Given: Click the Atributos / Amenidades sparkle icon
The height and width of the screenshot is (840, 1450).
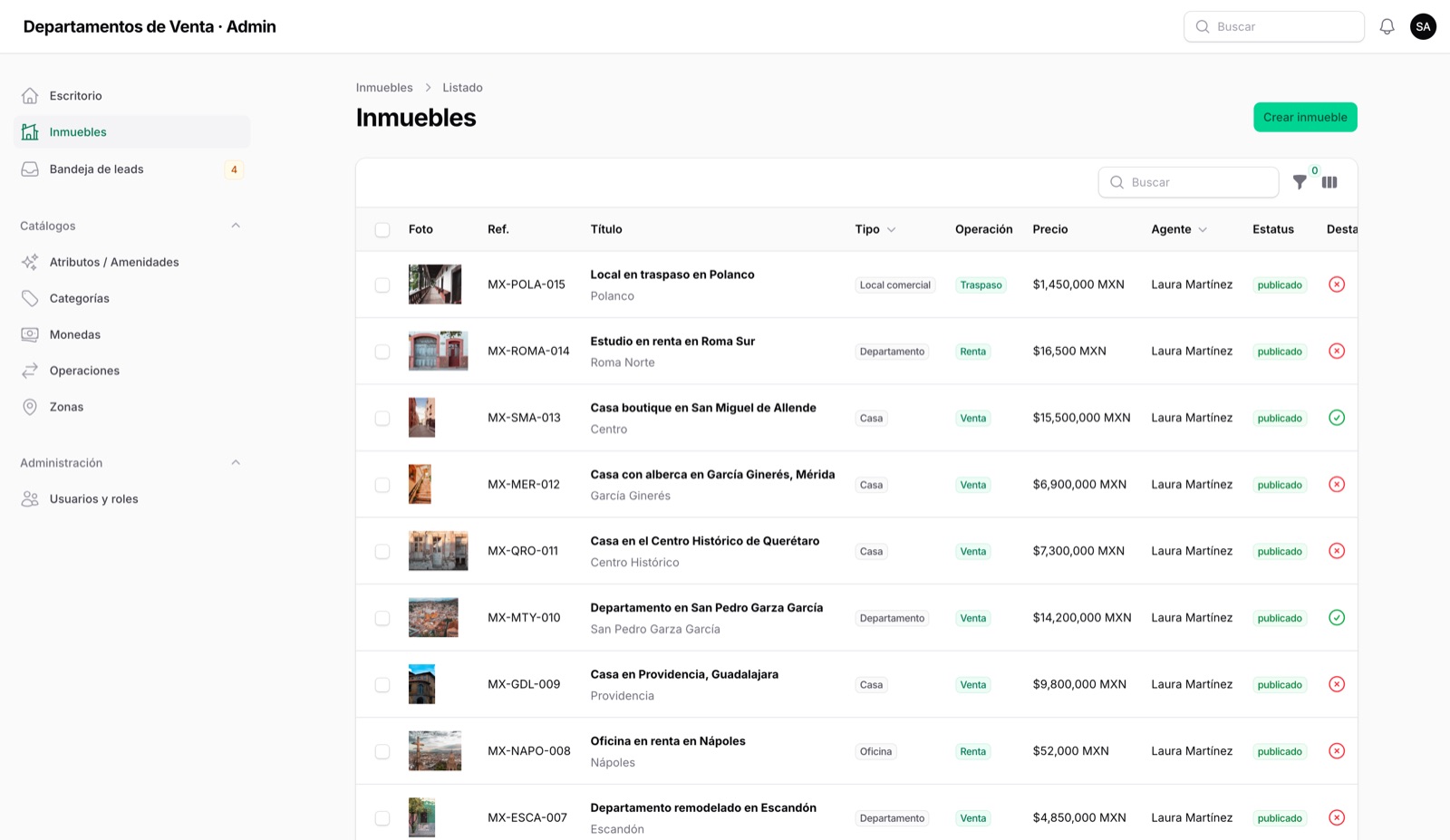Looking at the screenshot, I should click(30, 262).
